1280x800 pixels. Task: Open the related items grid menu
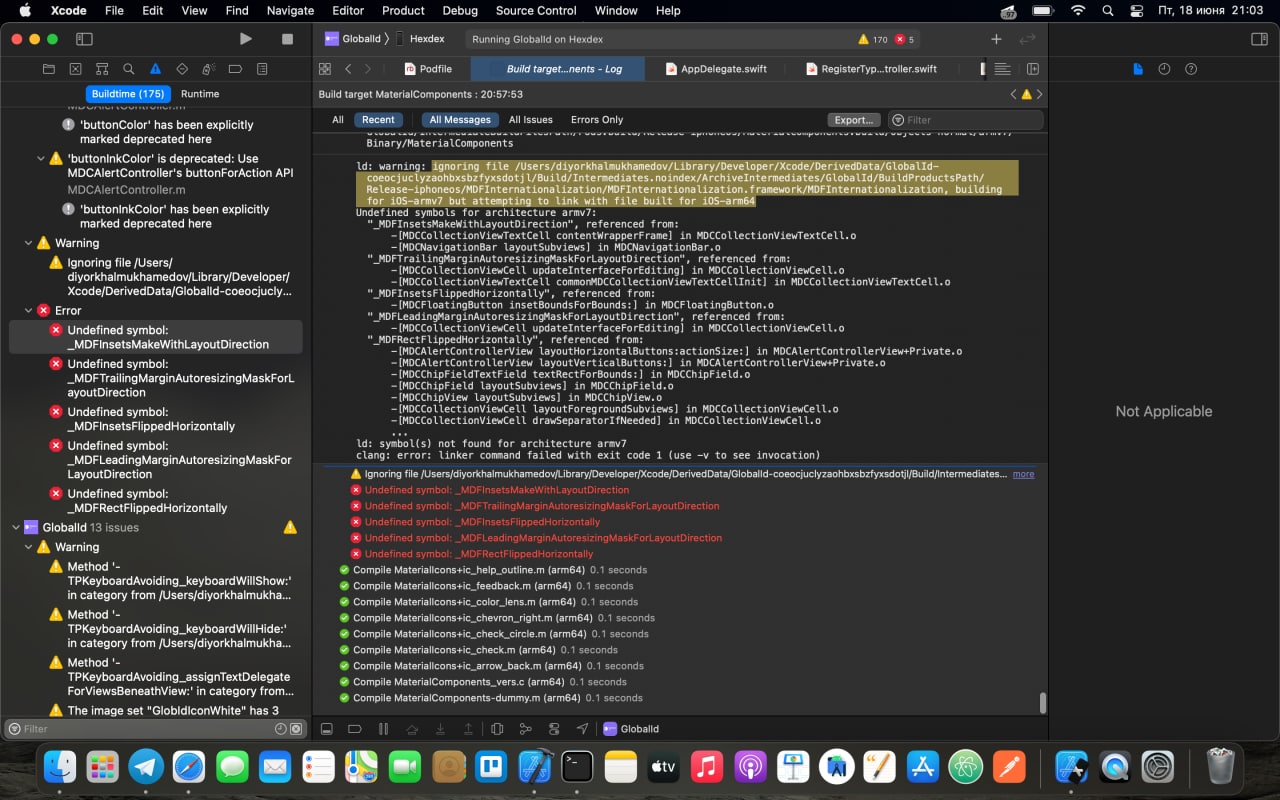click(325, 69)
